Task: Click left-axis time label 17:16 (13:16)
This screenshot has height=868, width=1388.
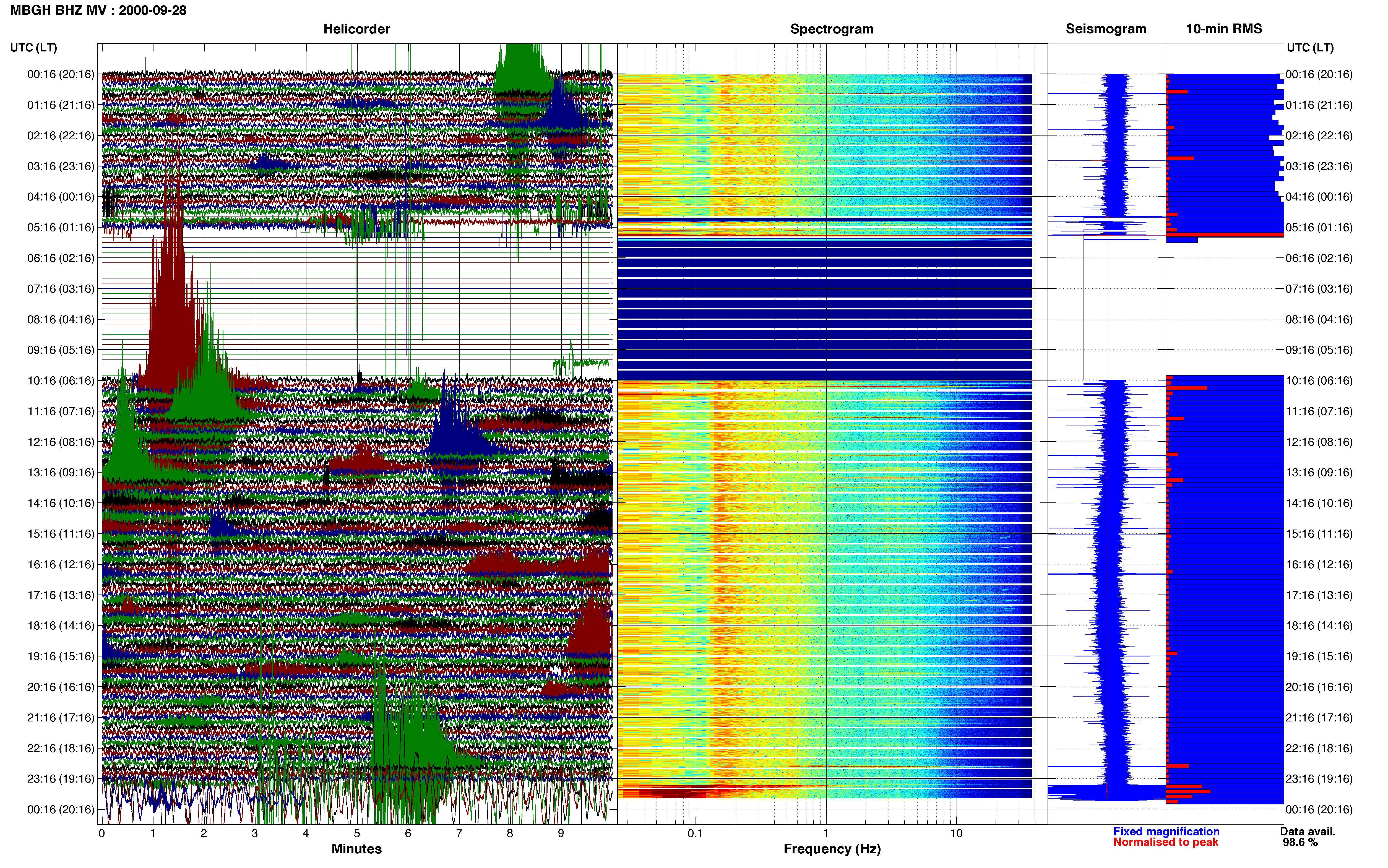Action: point(61,595)
